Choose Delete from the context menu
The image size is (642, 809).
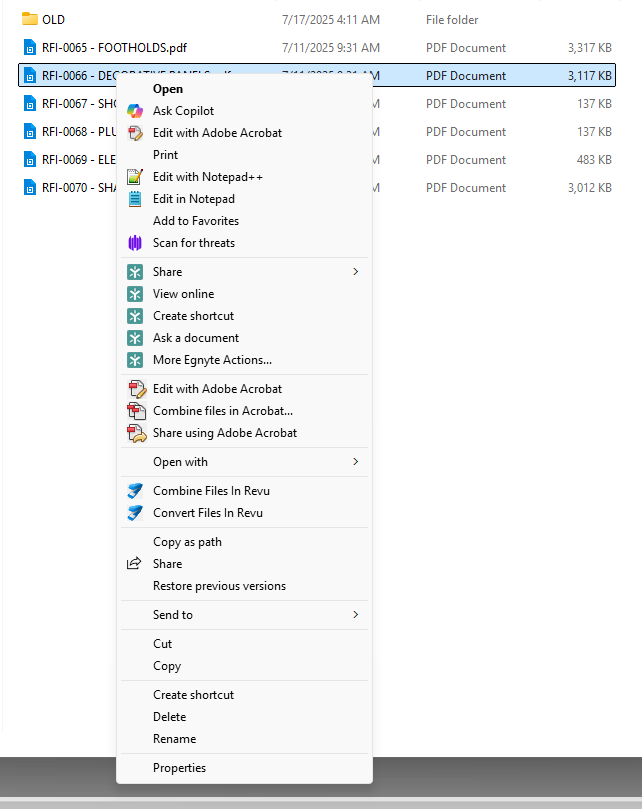(244, 717)
